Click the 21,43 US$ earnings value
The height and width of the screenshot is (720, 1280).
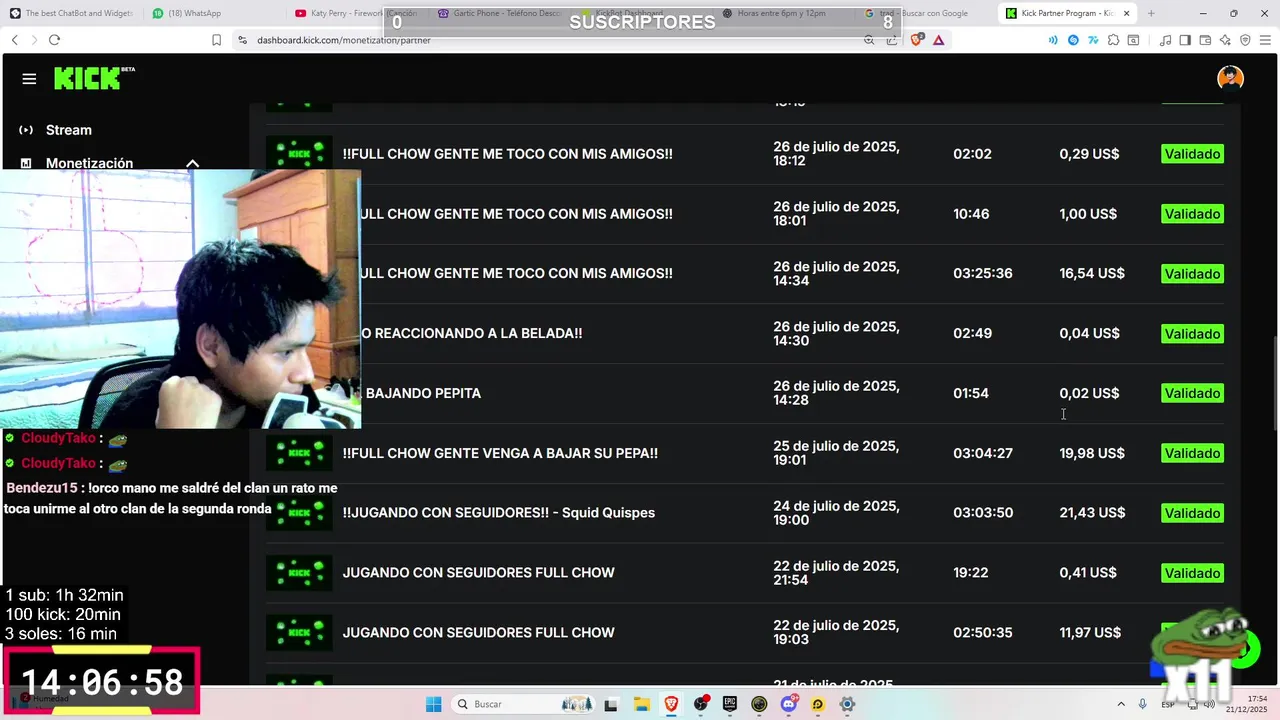tap(1092, 513)
